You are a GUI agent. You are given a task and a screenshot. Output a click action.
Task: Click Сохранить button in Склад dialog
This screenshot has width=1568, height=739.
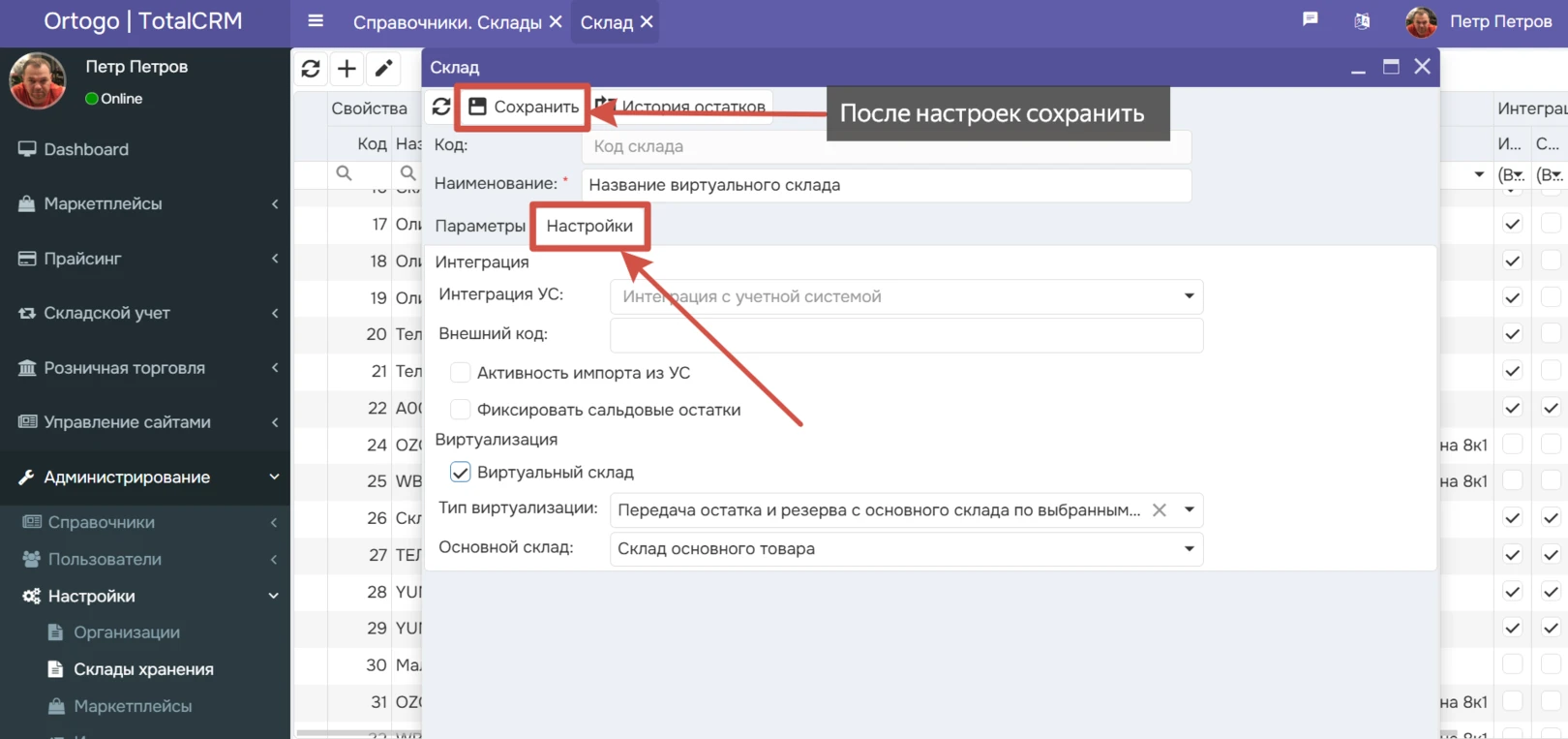pyautogui.click(x=524, y=107)
